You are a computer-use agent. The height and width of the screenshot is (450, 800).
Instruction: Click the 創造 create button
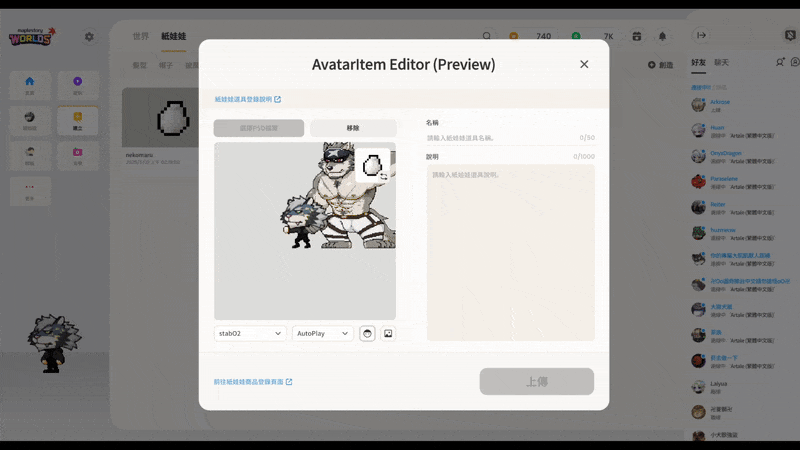click(661, 65)
